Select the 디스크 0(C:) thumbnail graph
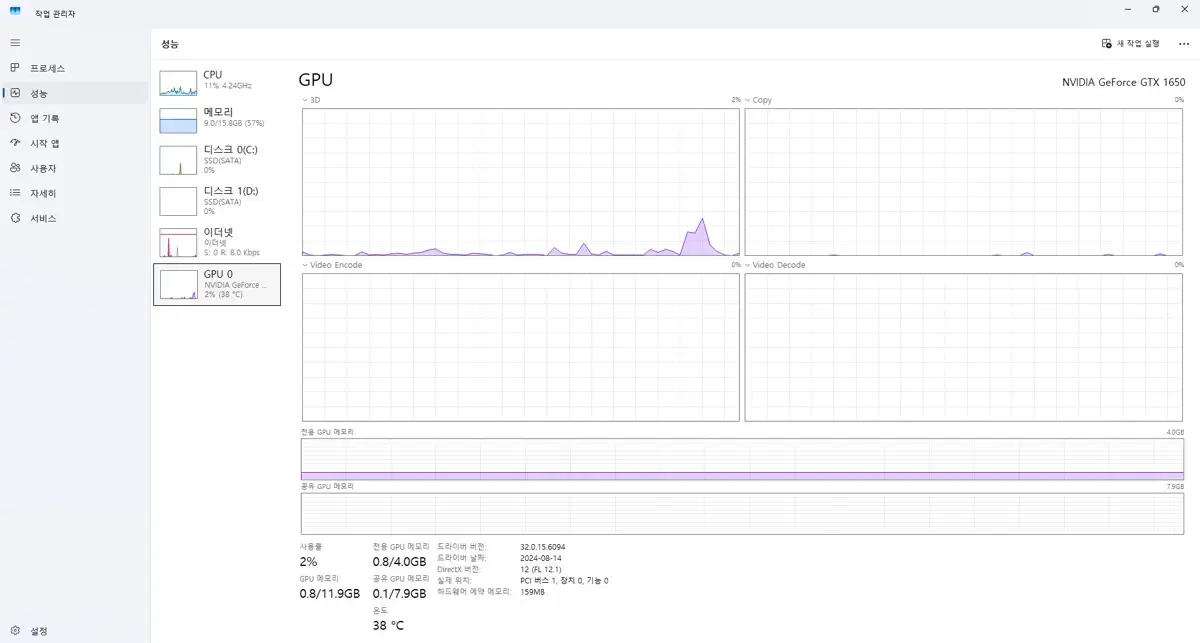Viewport: 1200px width, 643px height. point(178,160)
